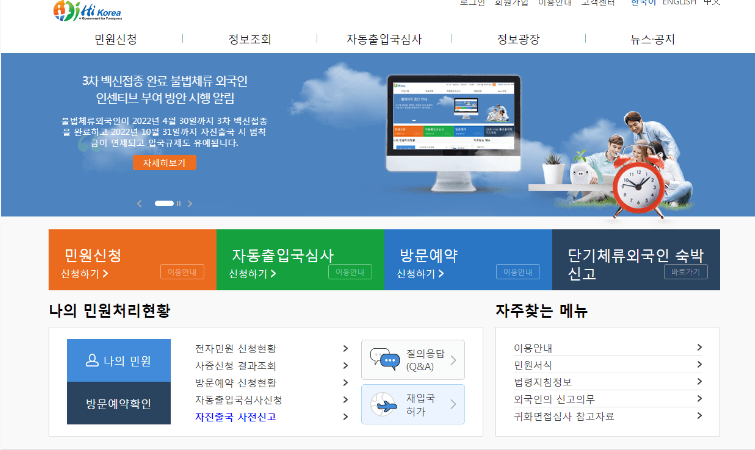This screenshot has height=450, width=755.
Task: Go to next banner slide arrow
Action: (x=190, y=204)
